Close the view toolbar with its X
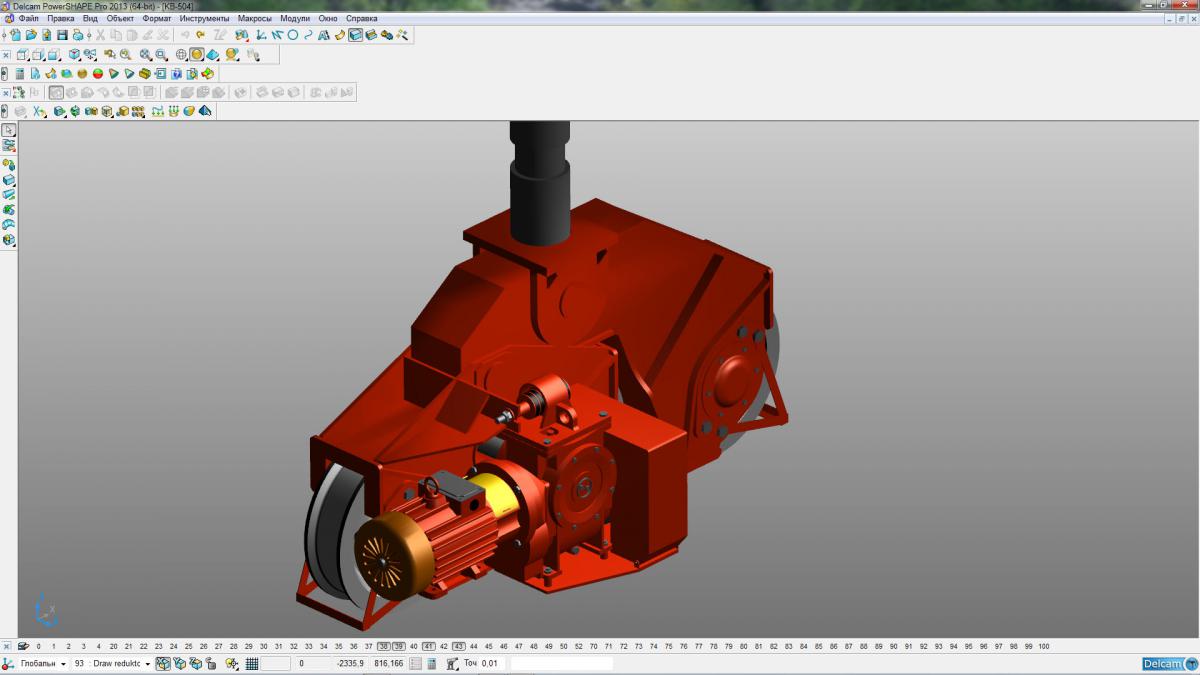 6,55
